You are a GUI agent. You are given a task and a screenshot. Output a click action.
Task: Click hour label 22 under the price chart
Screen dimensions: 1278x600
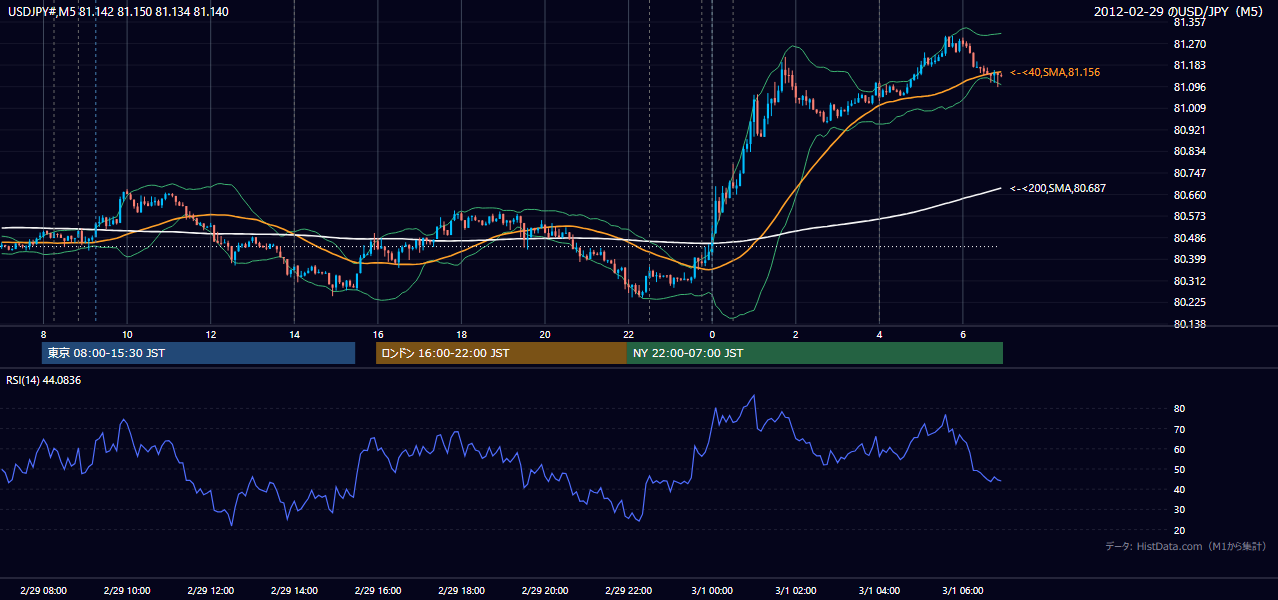coord(628,334)
